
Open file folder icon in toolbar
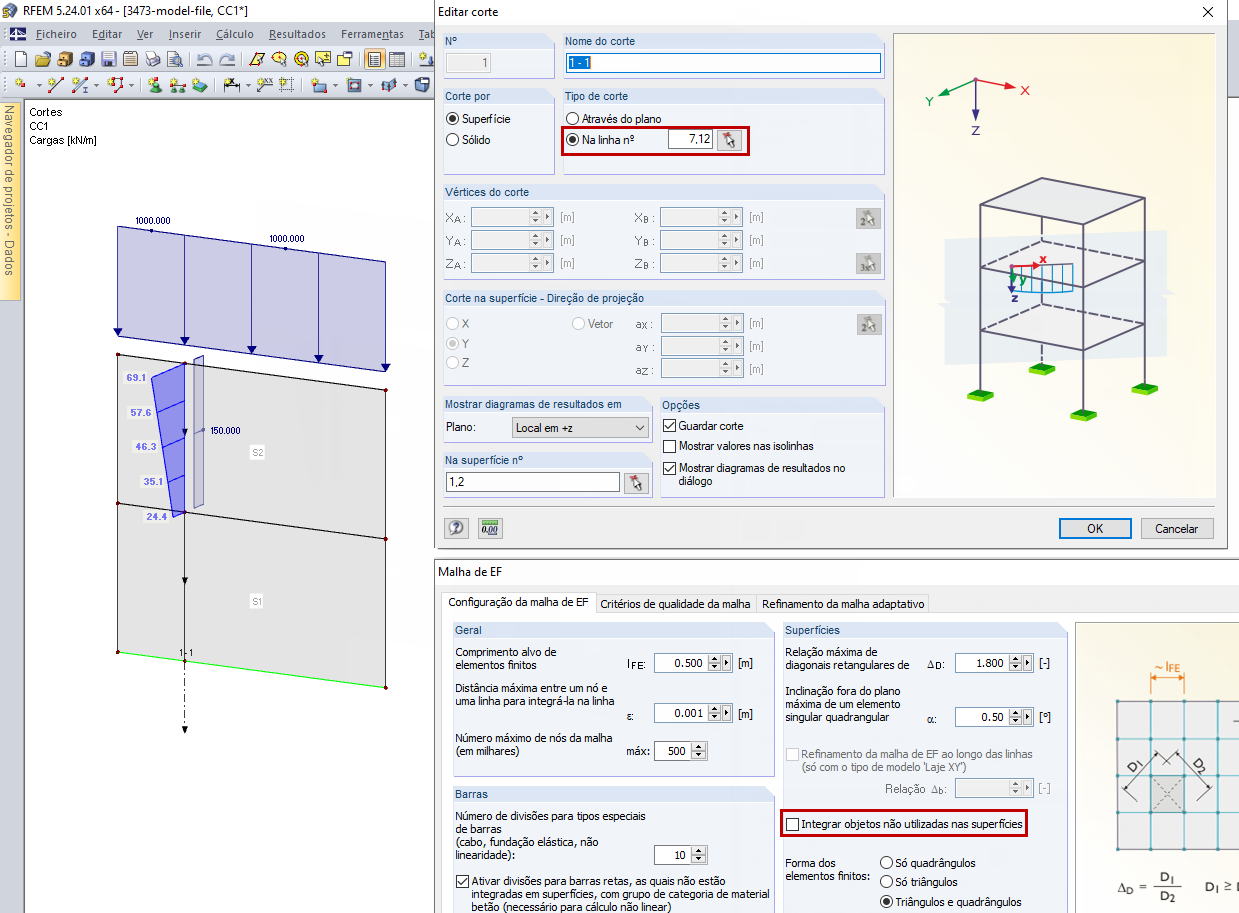point(43,59)
